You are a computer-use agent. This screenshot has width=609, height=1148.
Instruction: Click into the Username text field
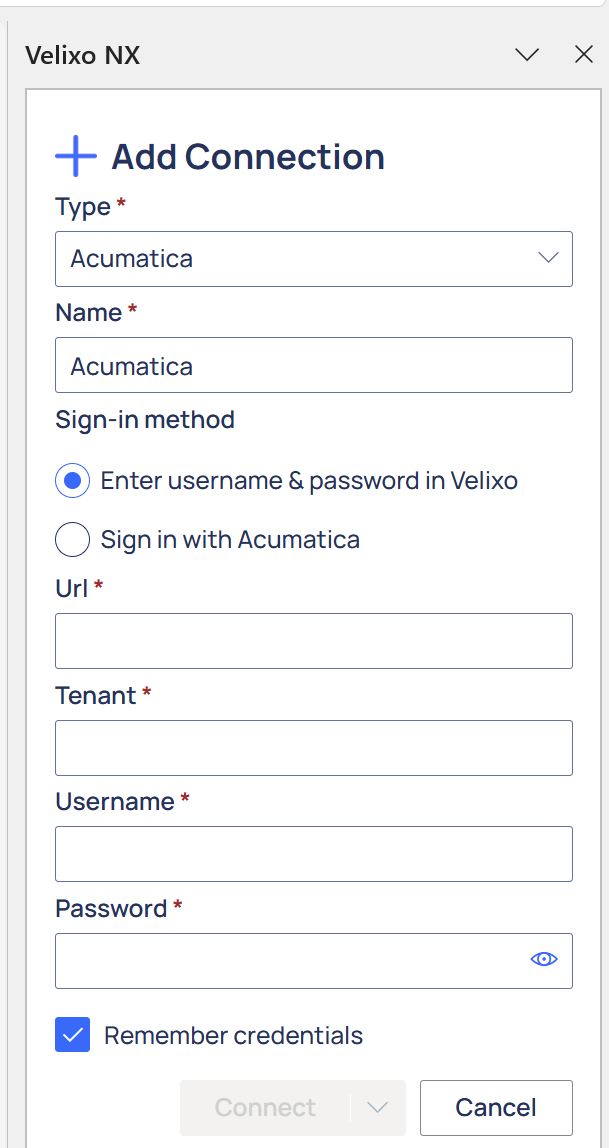pos(313,854)
